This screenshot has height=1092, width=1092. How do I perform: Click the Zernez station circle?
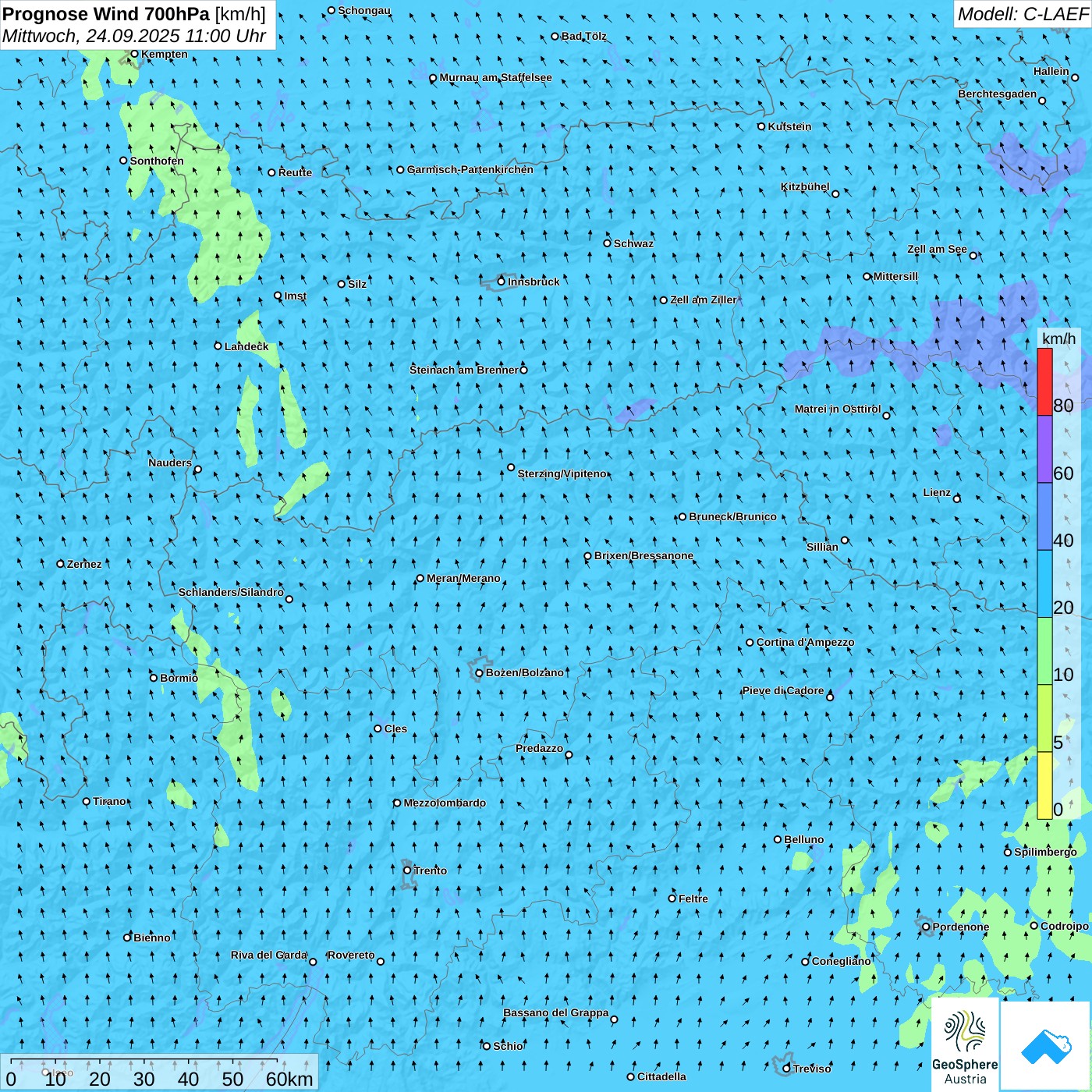[61, 564]
